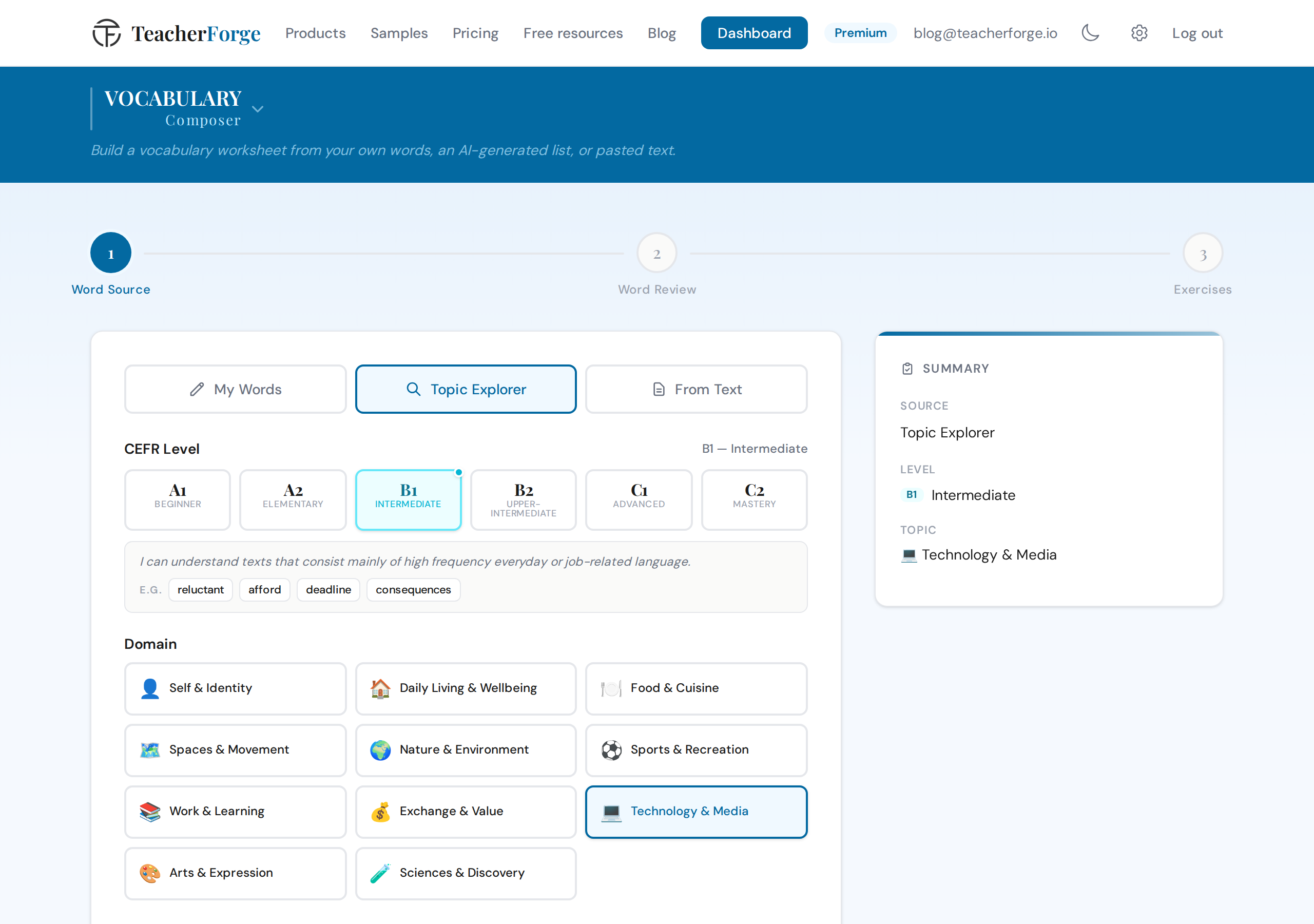Select B2 Upper-Intermediate level
Viewport: 1314px width, 924px height.
523,500
